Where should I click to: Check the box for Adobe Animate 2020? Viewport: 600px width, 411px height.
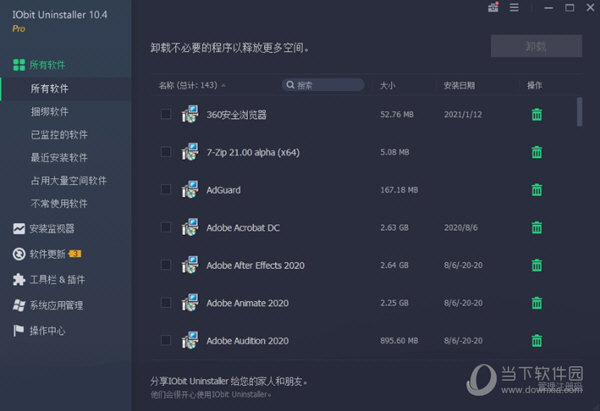point(166,303)
